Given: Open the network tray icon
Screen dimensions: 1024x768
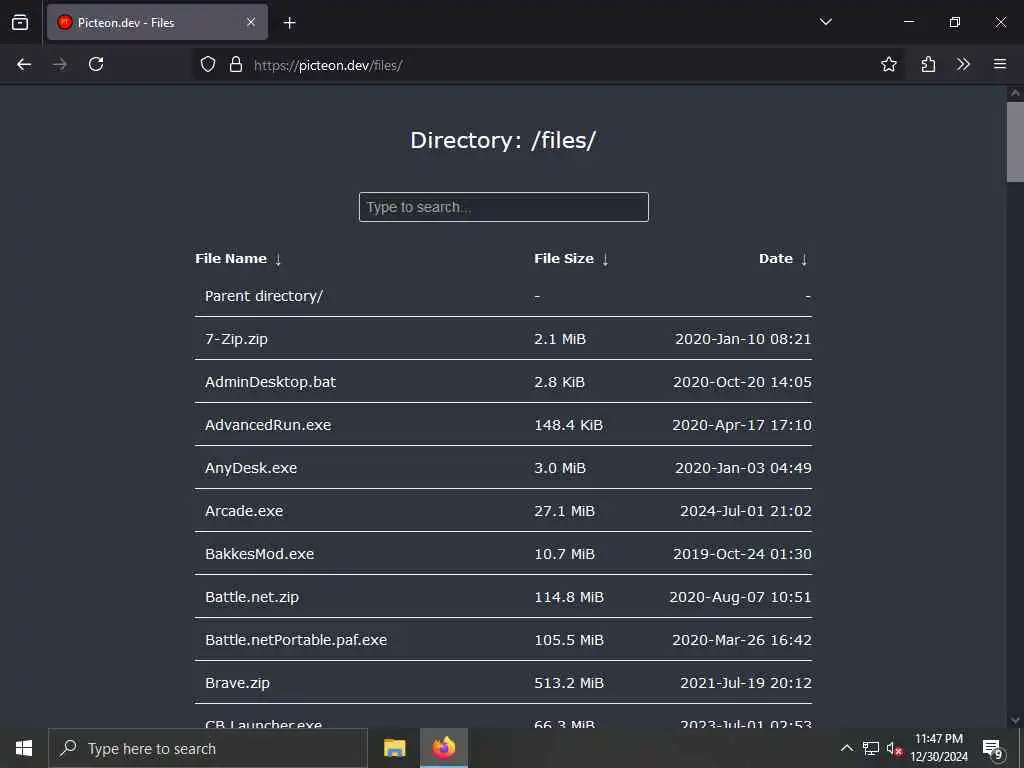Looking at the screenshot, I should [x=871, y=748].
